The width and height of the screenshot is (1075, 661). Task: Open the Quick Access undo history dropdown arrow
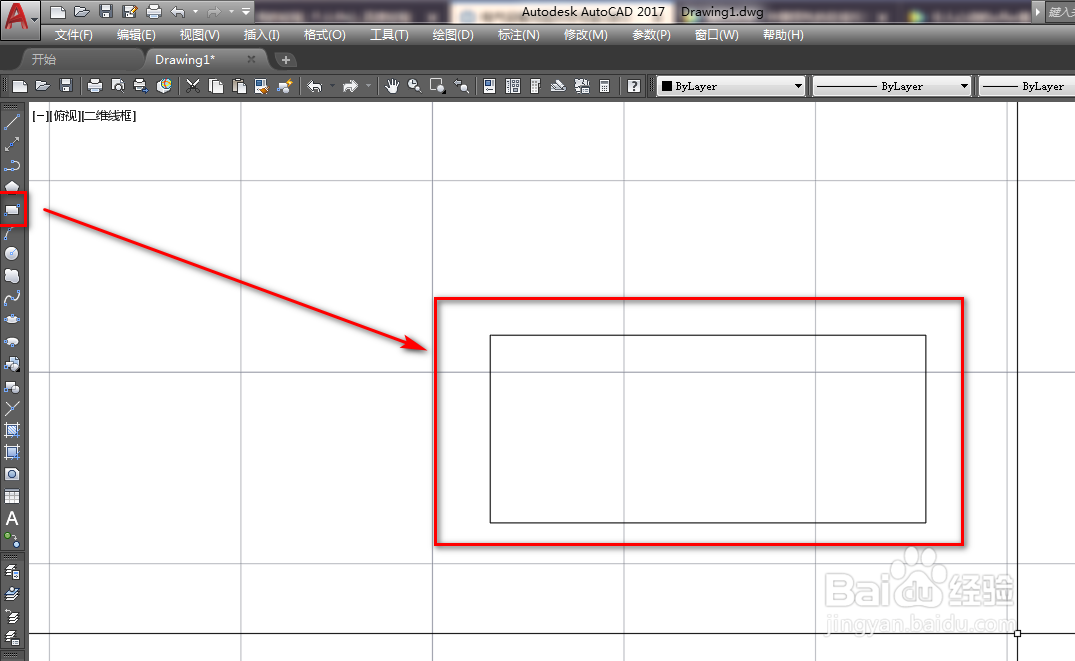coord(195,12)
